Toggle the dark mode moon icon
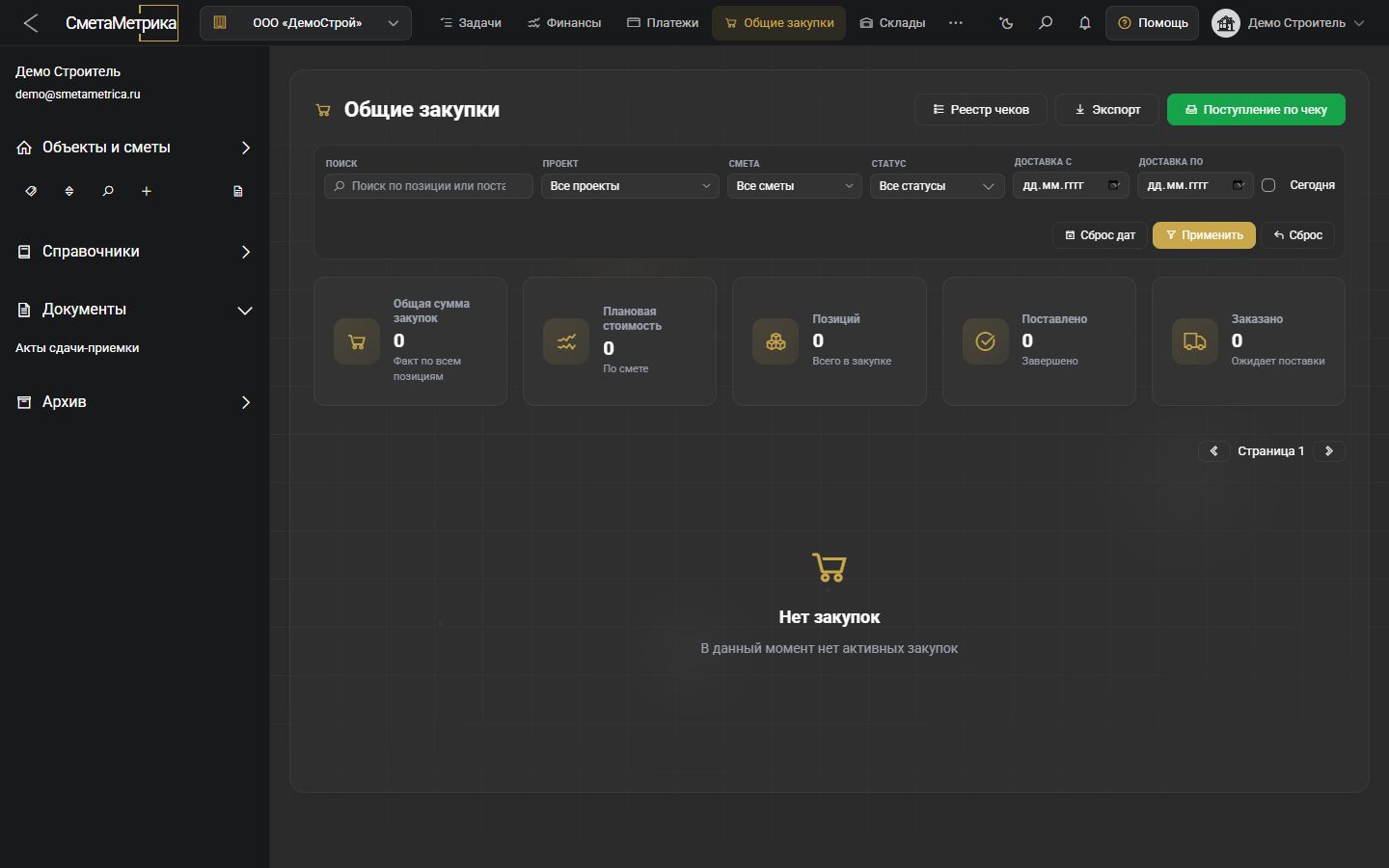 (1006, 22)
